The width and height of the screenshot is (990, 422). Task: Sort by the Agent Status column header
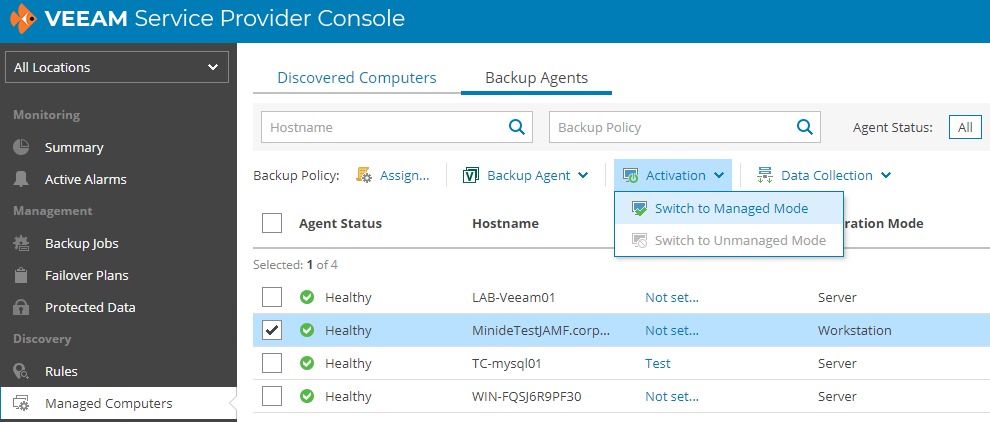[340, 223]
